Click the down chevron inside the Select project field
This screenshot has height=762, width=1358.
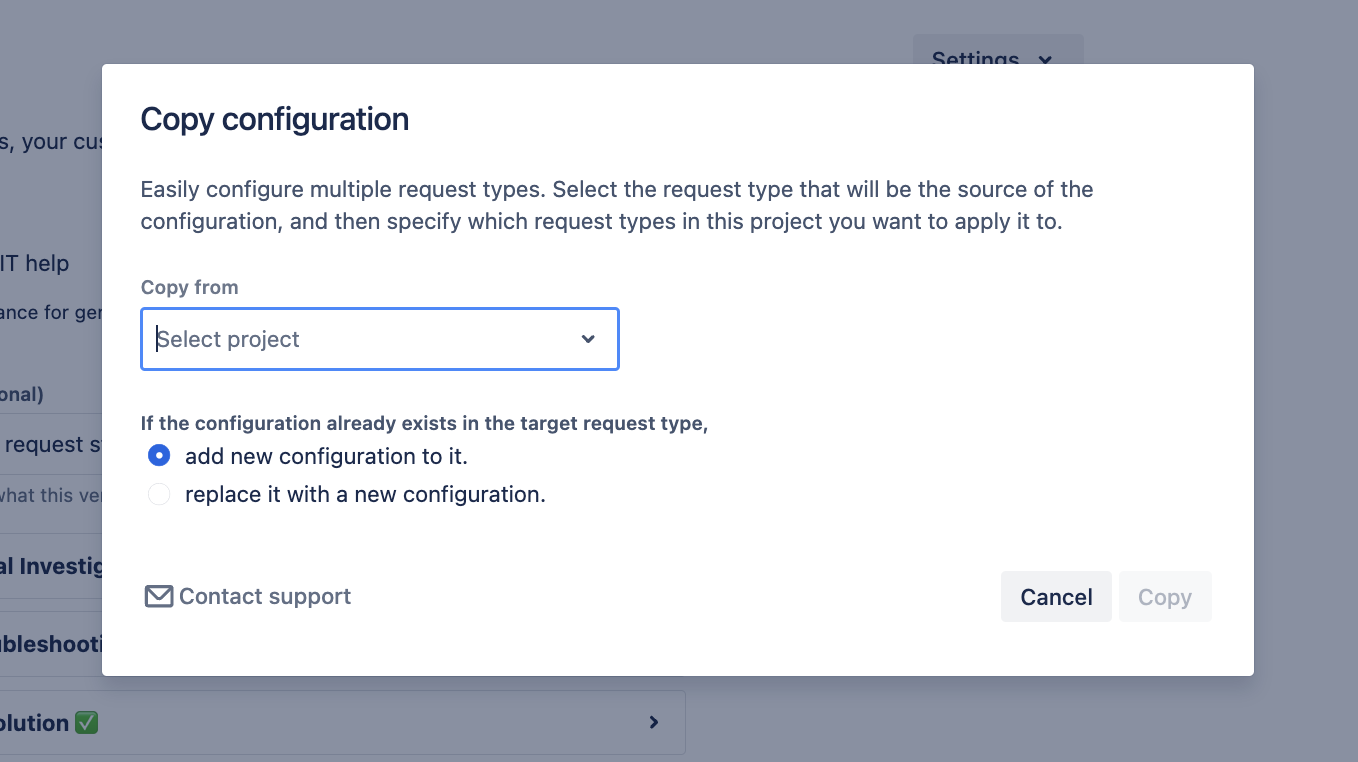(x=588, y=339)
